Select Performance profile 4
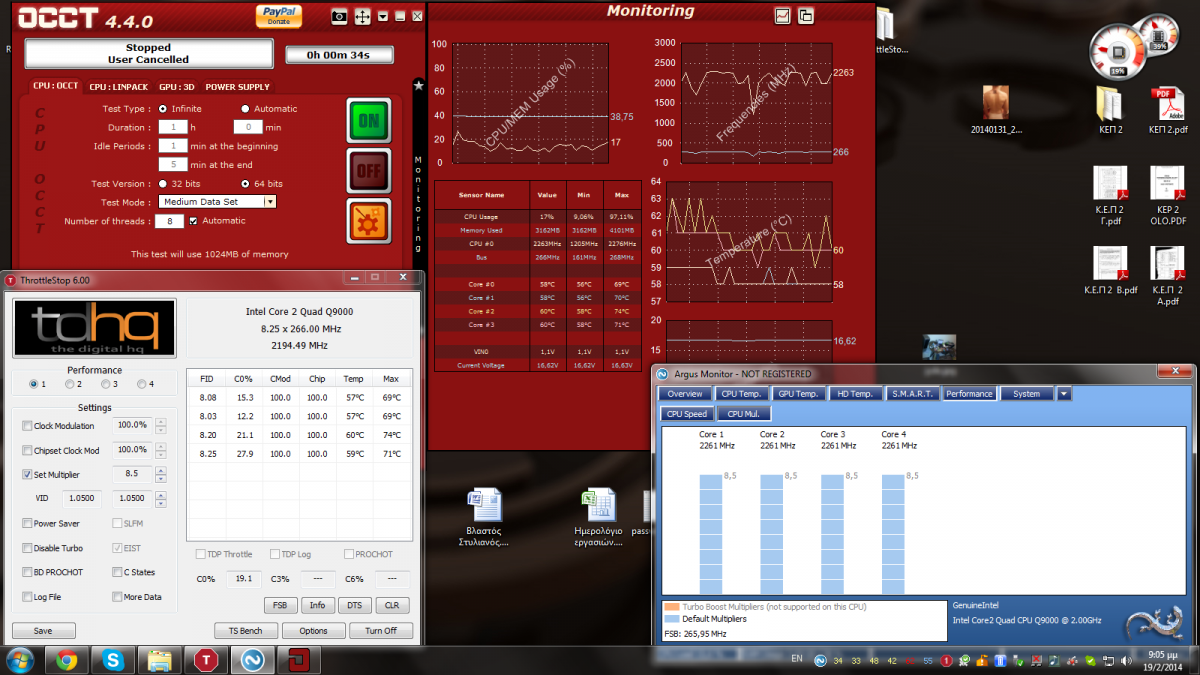Image resolution: width=1200 pixels, height=675 pixels. click(141, 384)
